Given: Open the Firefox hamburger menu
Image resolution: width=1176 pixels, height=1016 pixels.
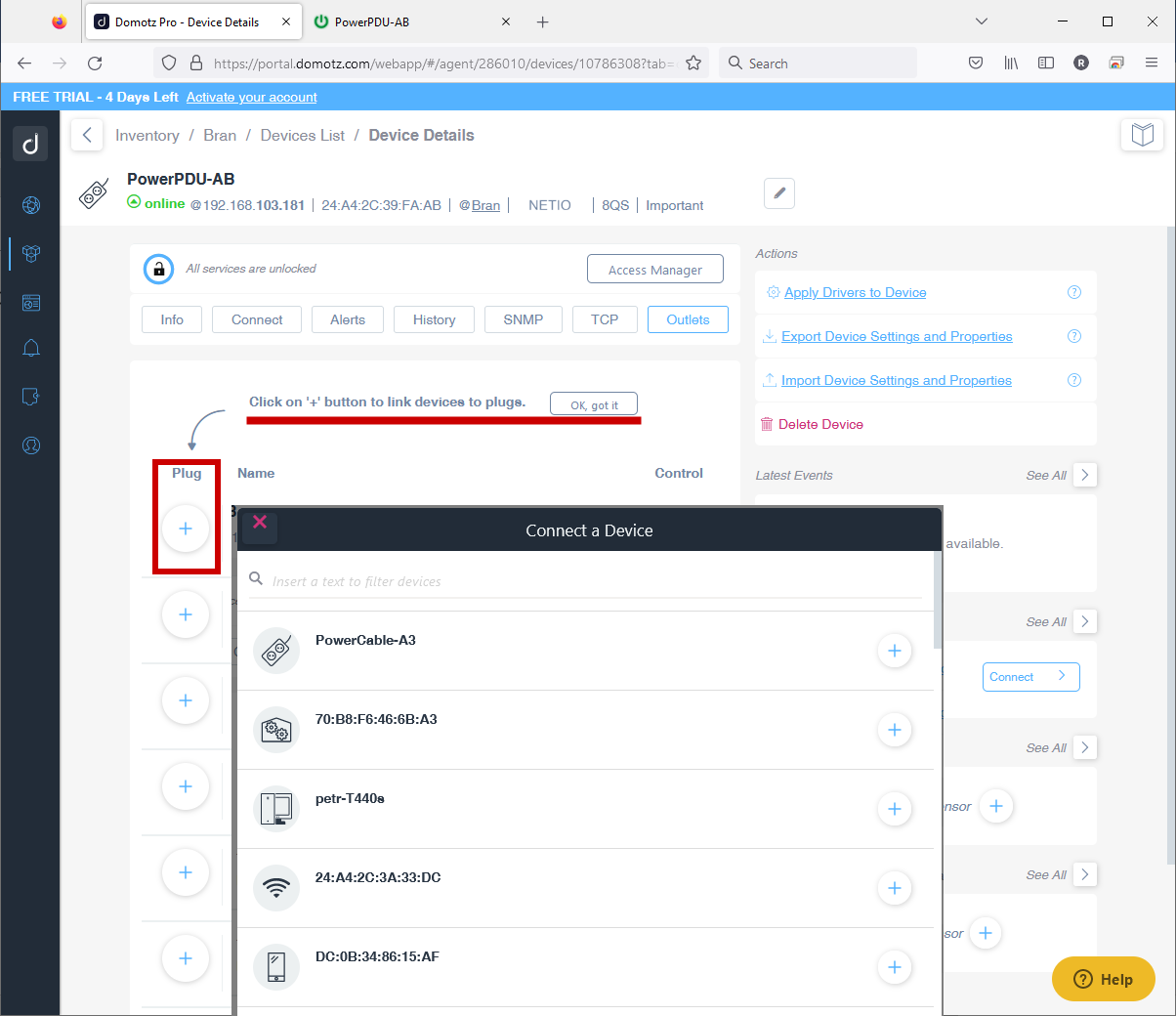Looking at the screenshot, I should [1152, 63].
